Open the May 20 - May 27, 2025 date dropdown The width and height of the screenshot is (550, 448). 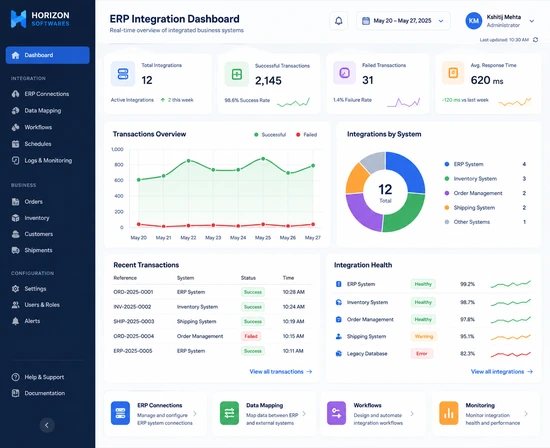pyautogui.click(x=403, y=21)
